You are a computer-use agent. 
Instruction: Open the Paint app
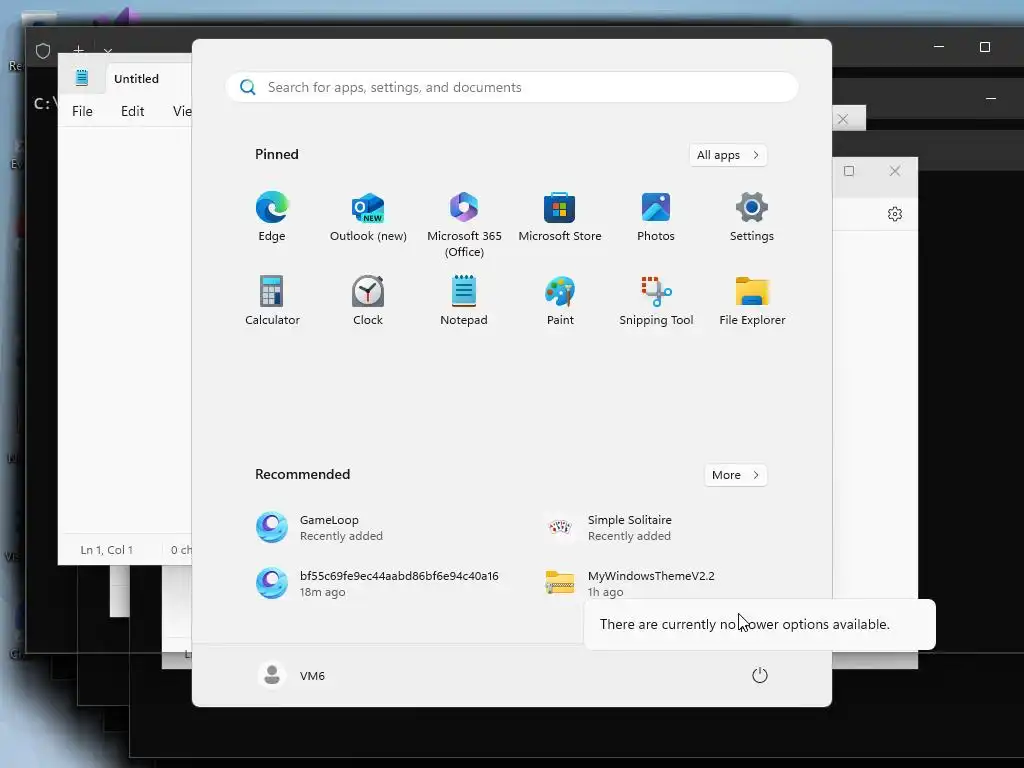pos(560,300)
